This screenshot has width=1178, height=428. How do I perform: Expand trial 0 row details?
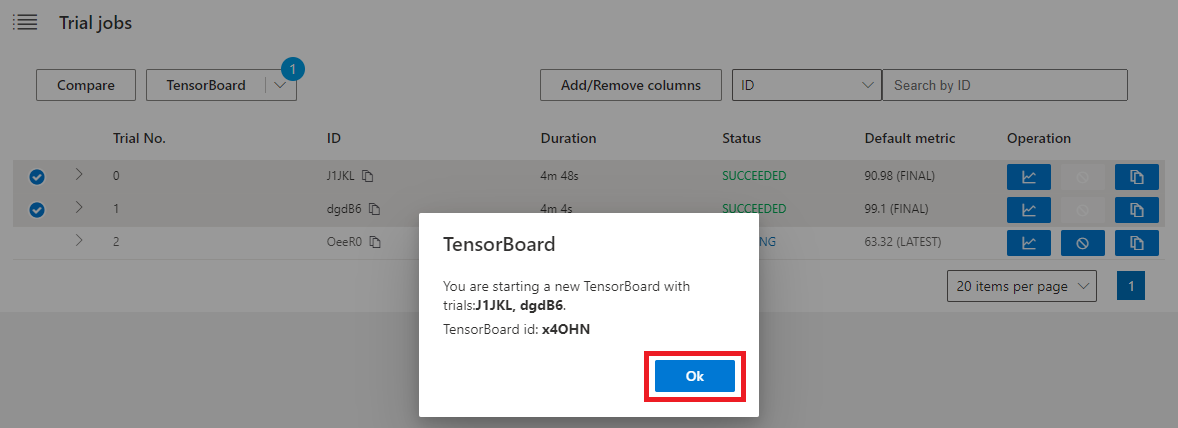(x=79, y=175)
